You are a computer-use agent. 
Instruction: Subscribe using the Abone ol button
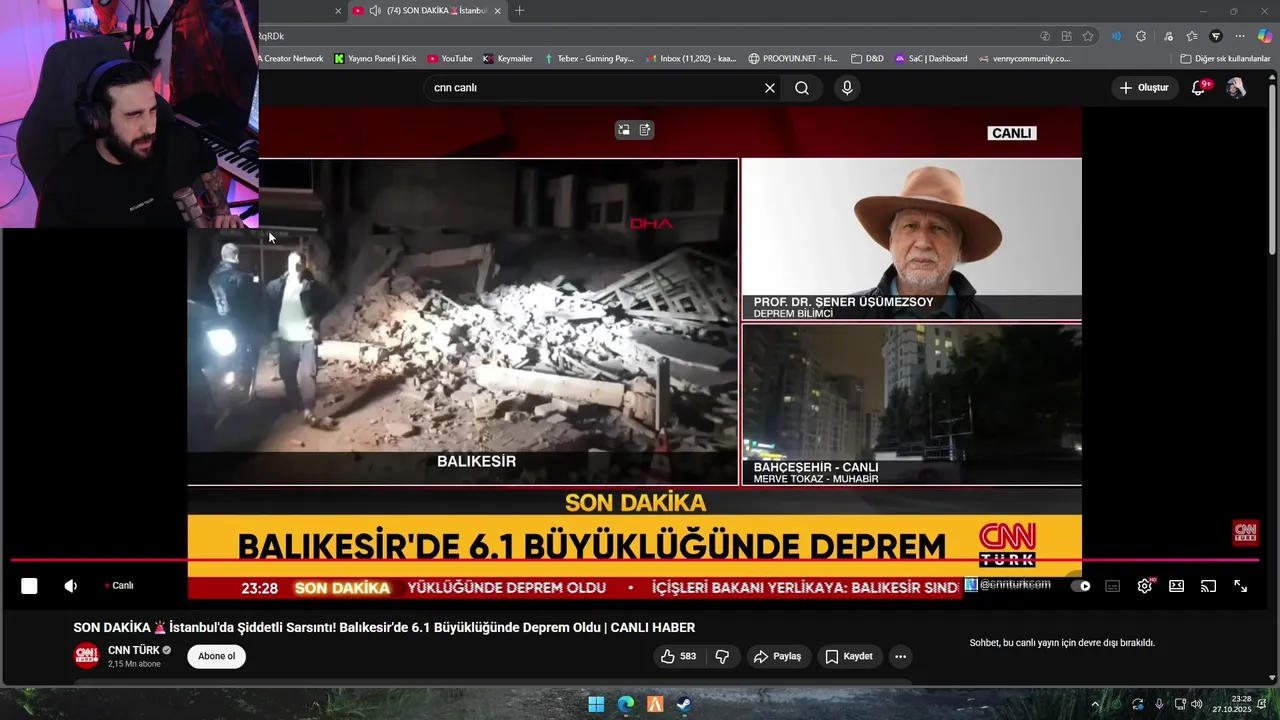pos(216,656)
